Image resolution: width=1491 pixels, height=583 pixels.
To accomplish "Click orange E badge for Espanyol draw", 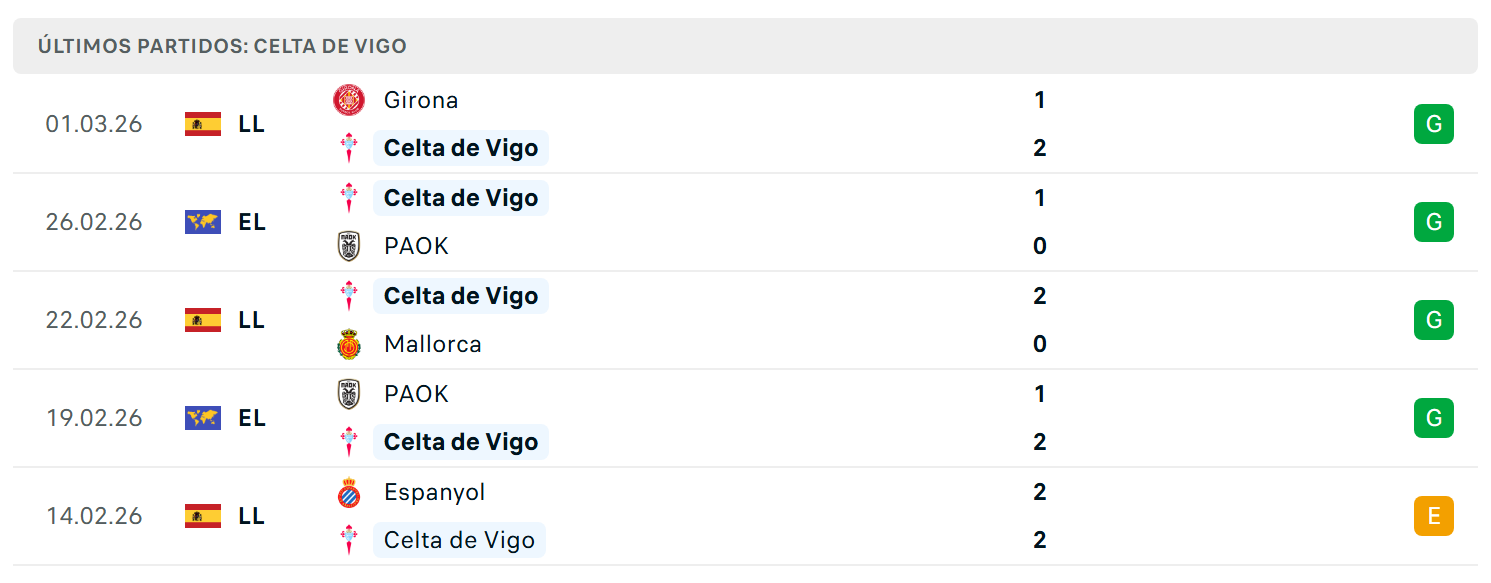I will [x=1434, y=516].
